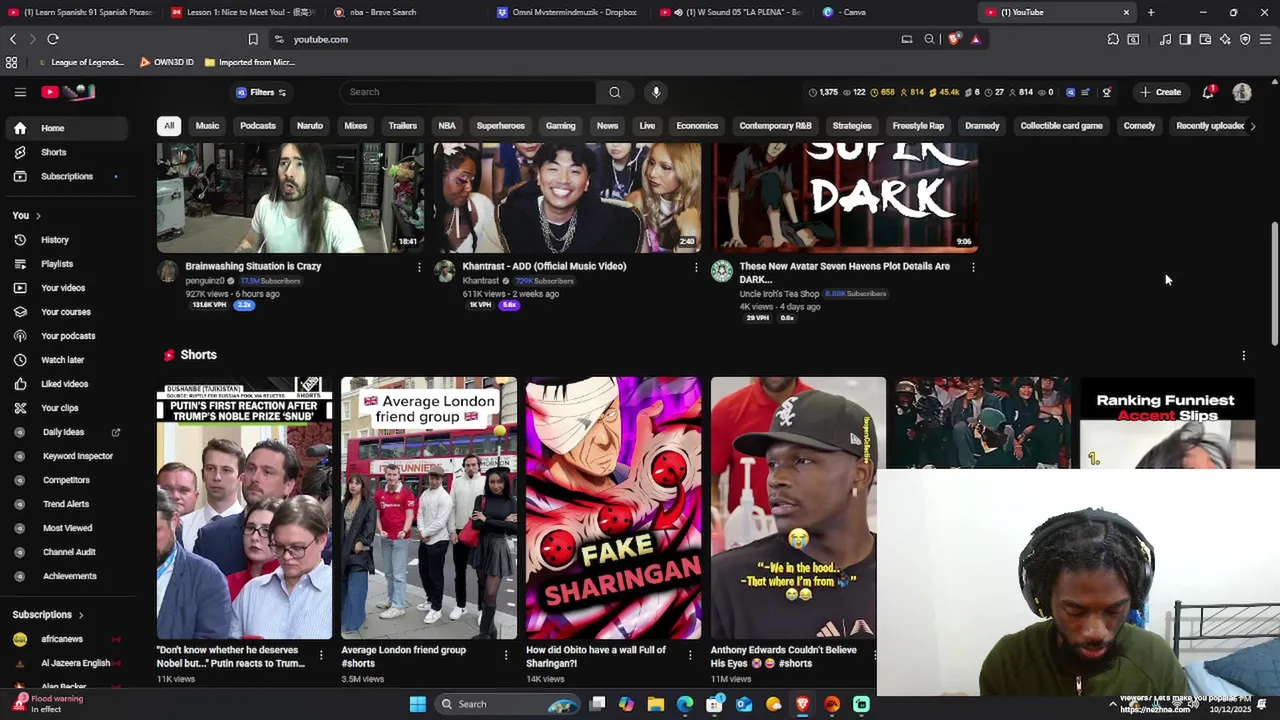This screenshot has width=1280, height=720.
Task: Open Microsoft Edge from taskbar
Action: click(x=685, y=704)
